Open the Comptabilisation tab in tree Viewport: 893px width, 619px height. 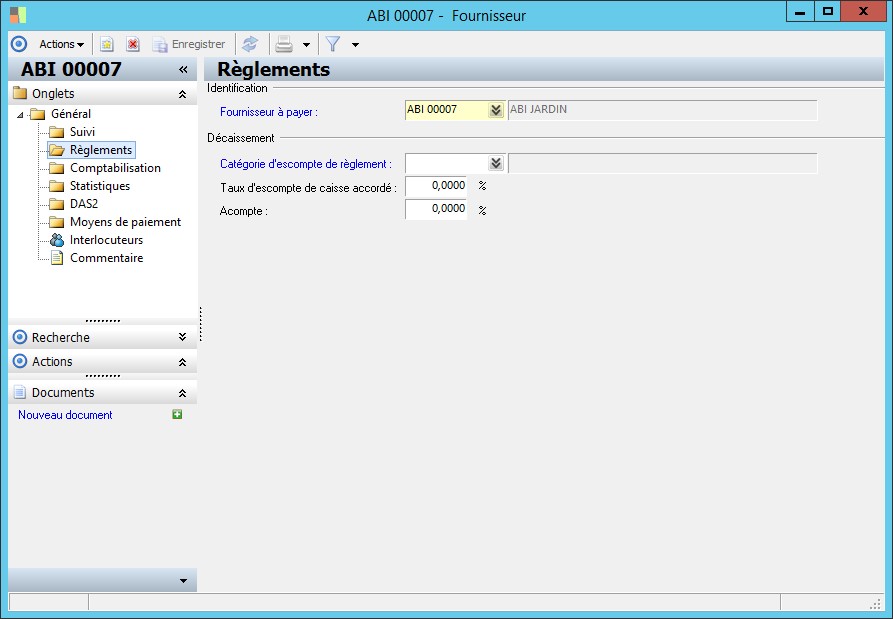point(114,168)
